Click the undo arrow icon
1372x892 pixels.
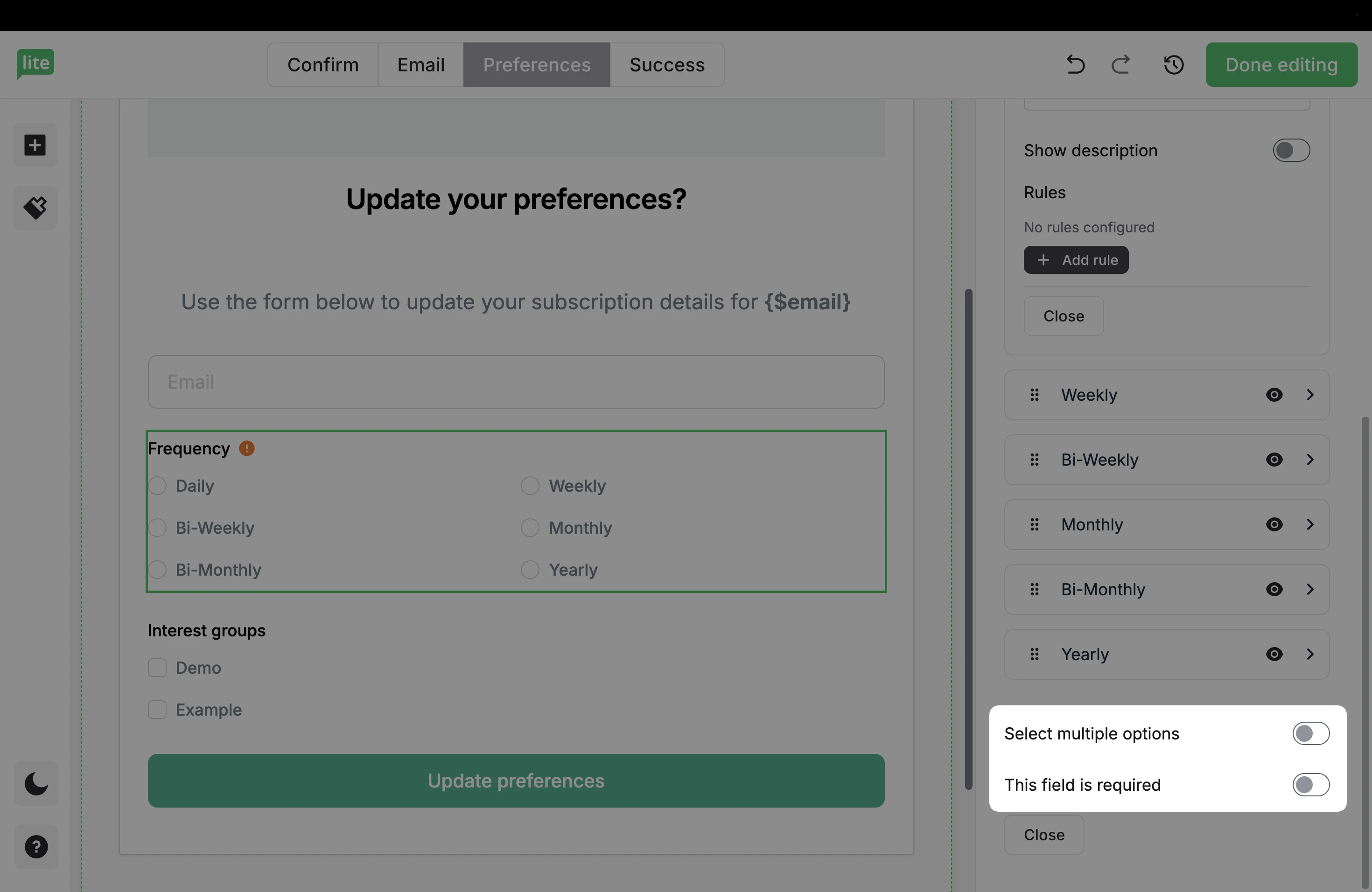pyautogui.click(x=1075, y=64)
